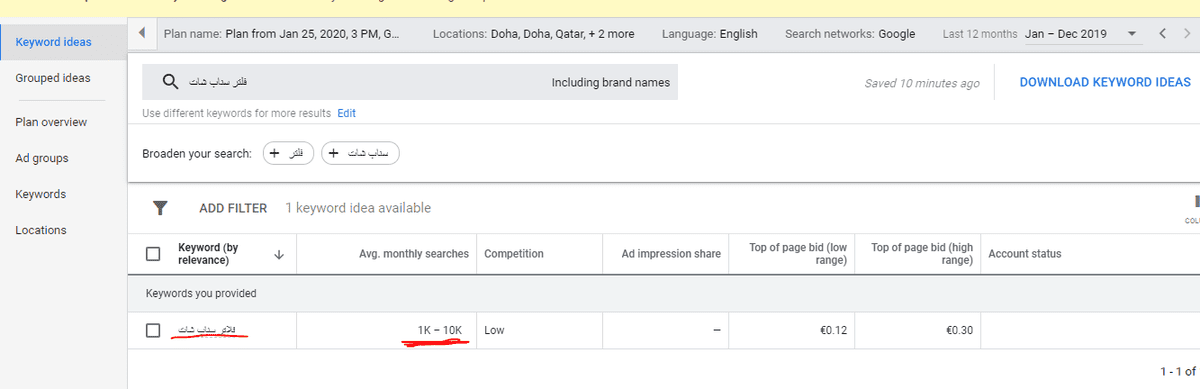Click DOWNLOAD KEYWORD IDEAS
The image size is (1200, 389).
(x=1105, y=82)
